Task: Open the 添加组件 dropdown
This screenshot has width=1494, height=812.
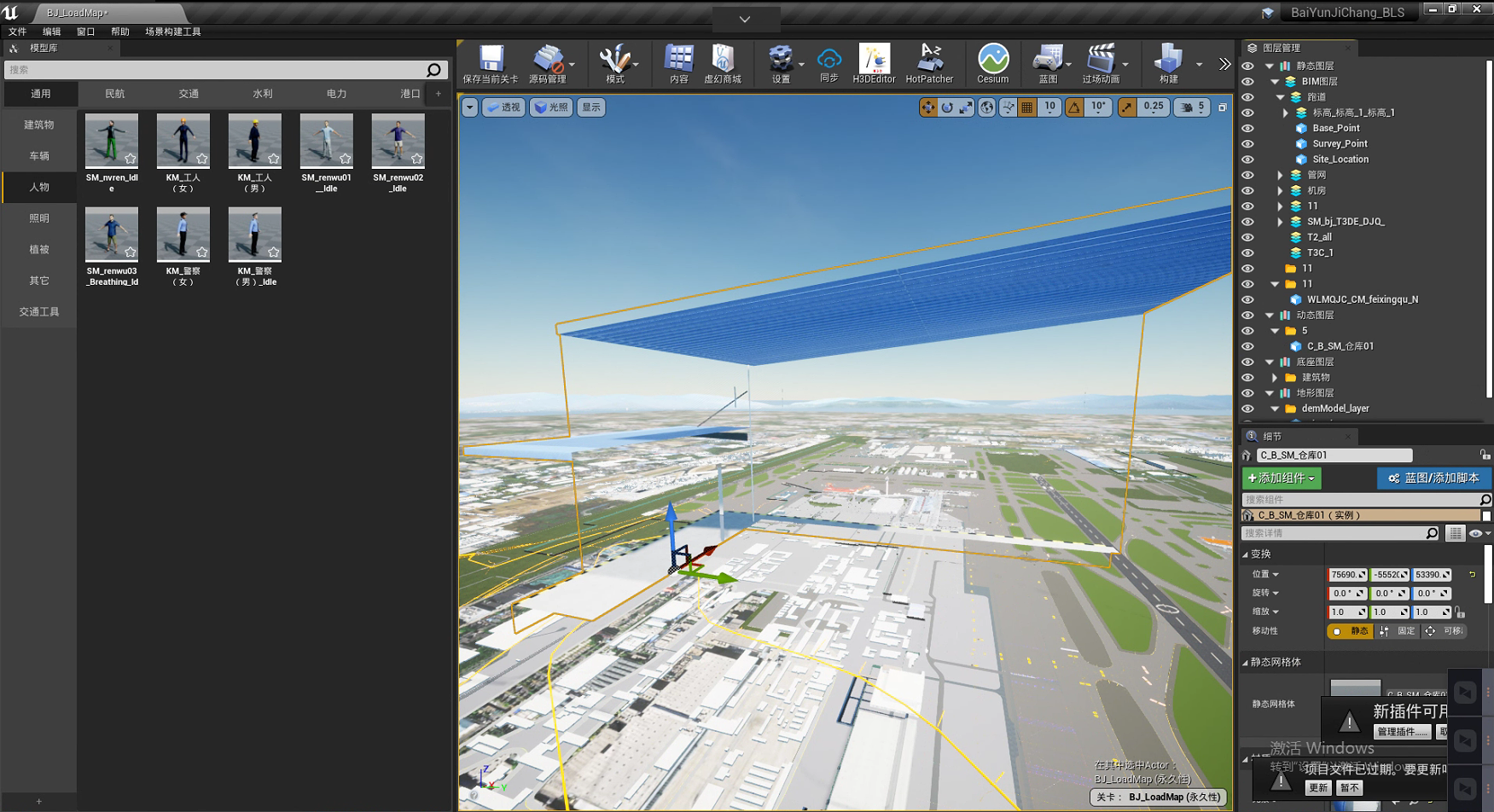Action: point(1281,478)
